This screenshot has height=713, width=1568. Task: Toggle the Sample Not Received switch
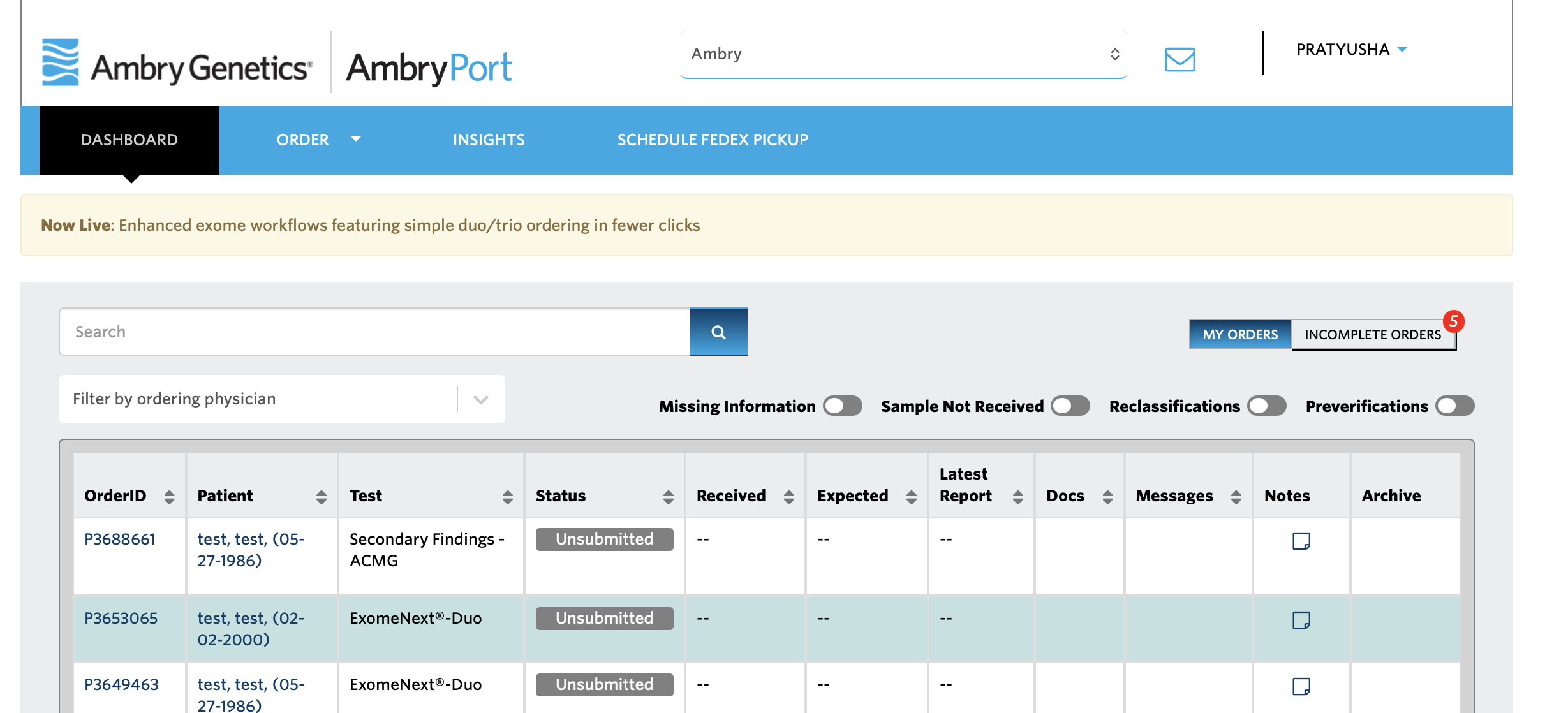pos(1070,406)
